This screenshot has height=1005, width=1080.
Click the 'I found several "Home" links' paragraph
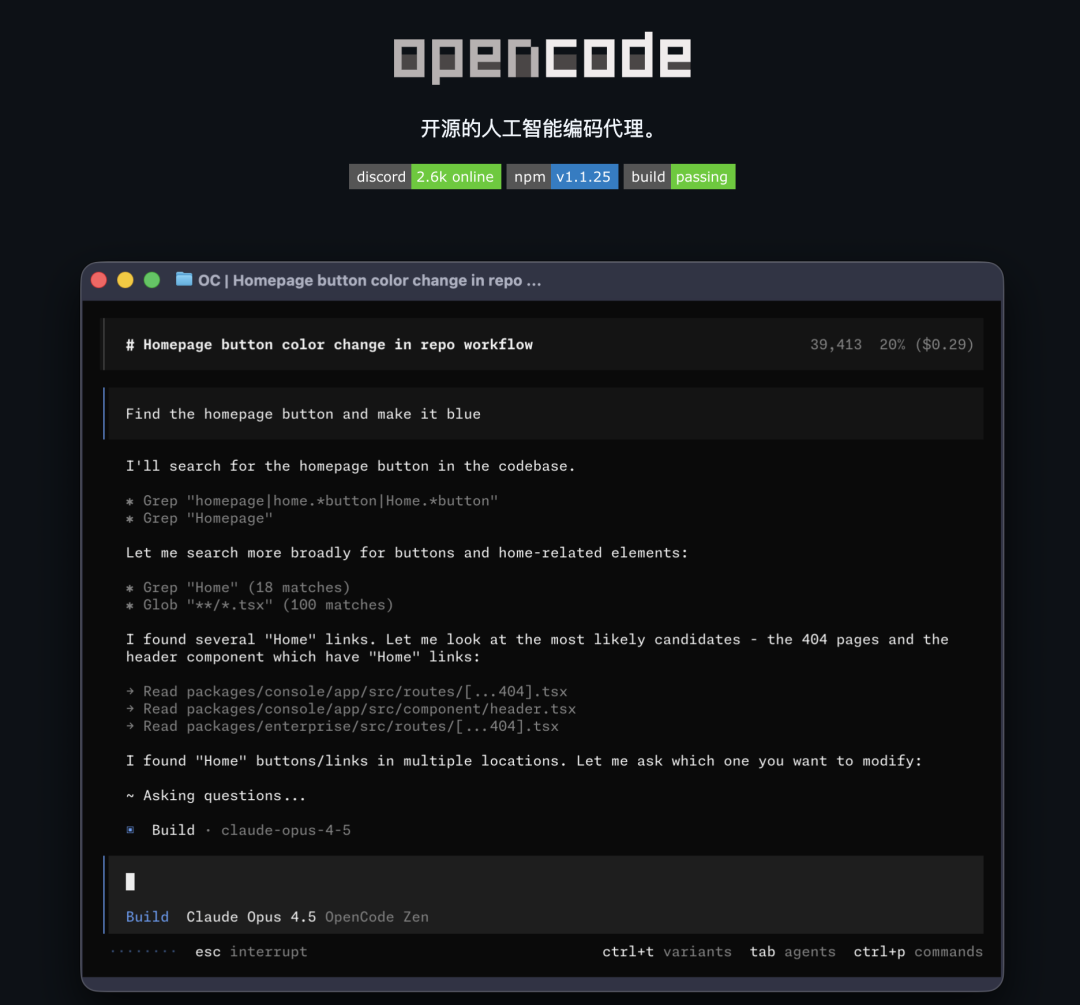pyautogui.click(x=537, y=648)
